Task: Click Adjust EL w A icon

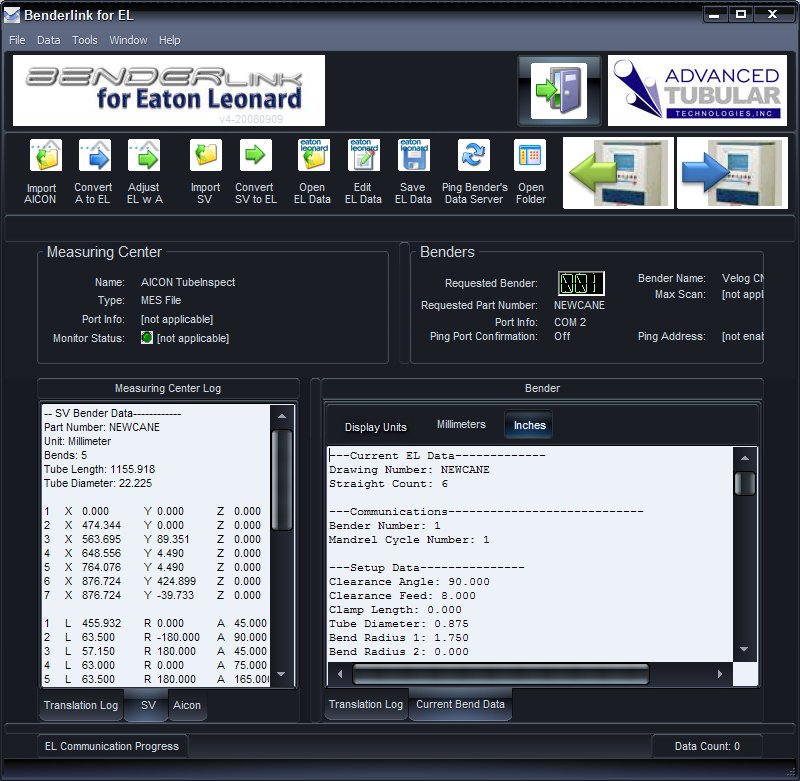Action: point(144,157)
